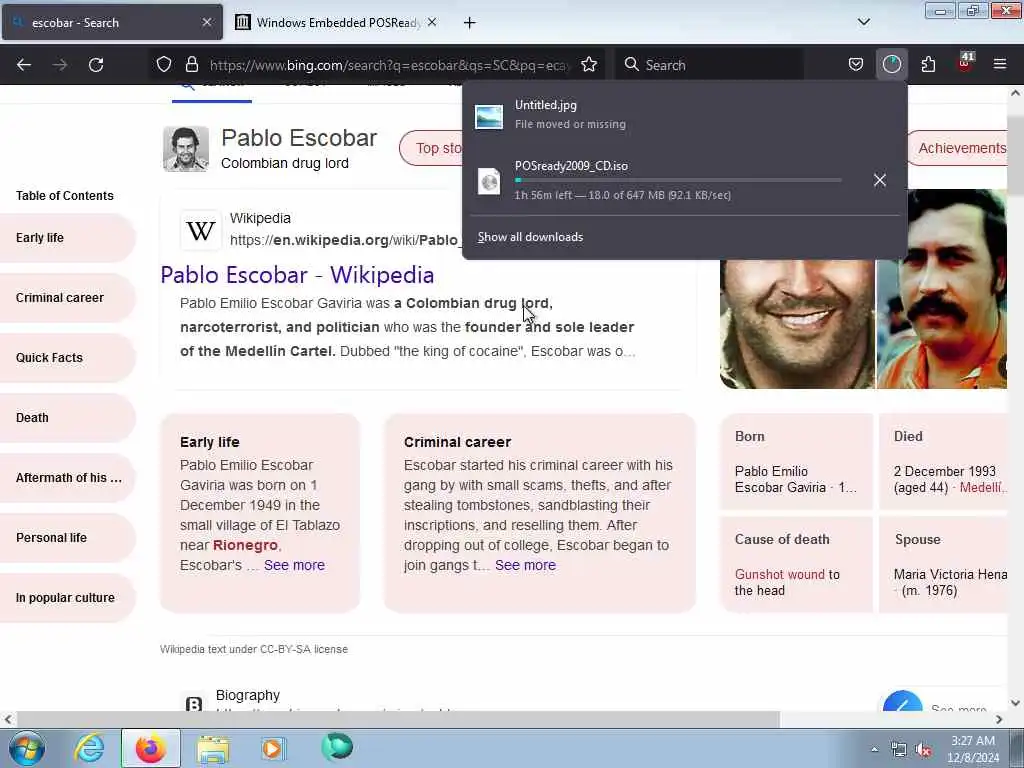This screenshot has height=768, width=1024.
Task: Follow the Gunshot wound link
Action: pyautogui.click(x=780, y=575)
